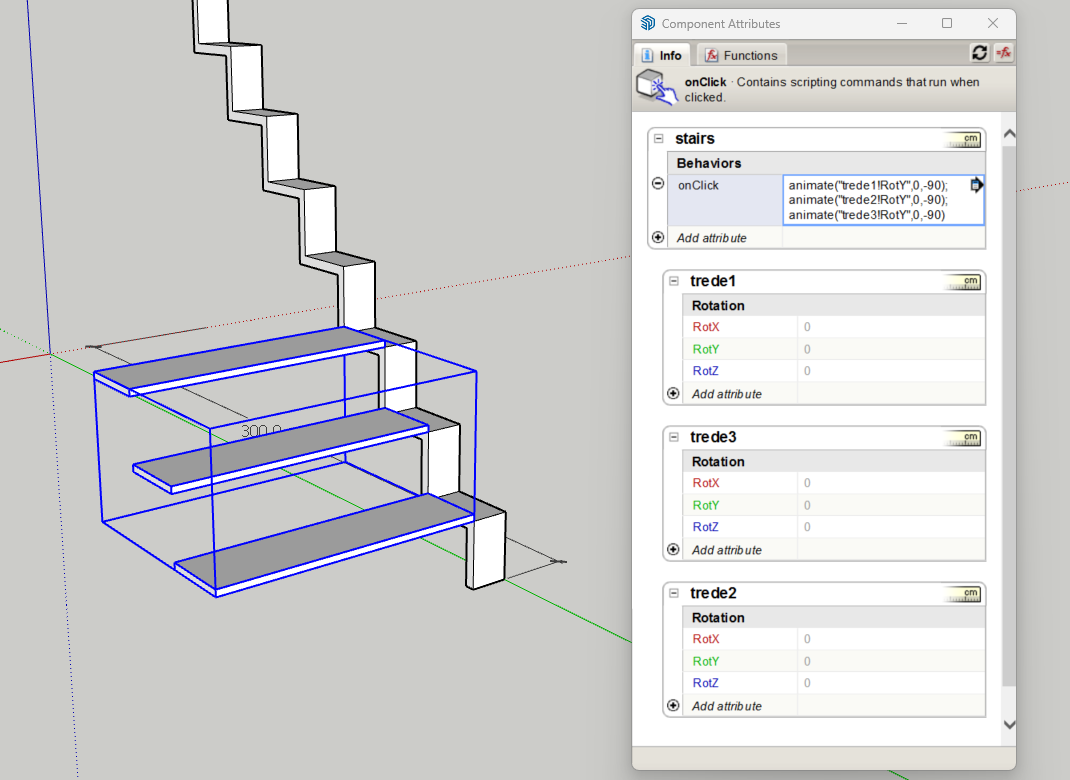Collapse the trede2 section
Image resolution: width=1070 pixels, height=780 pixels.
point(674,593)
